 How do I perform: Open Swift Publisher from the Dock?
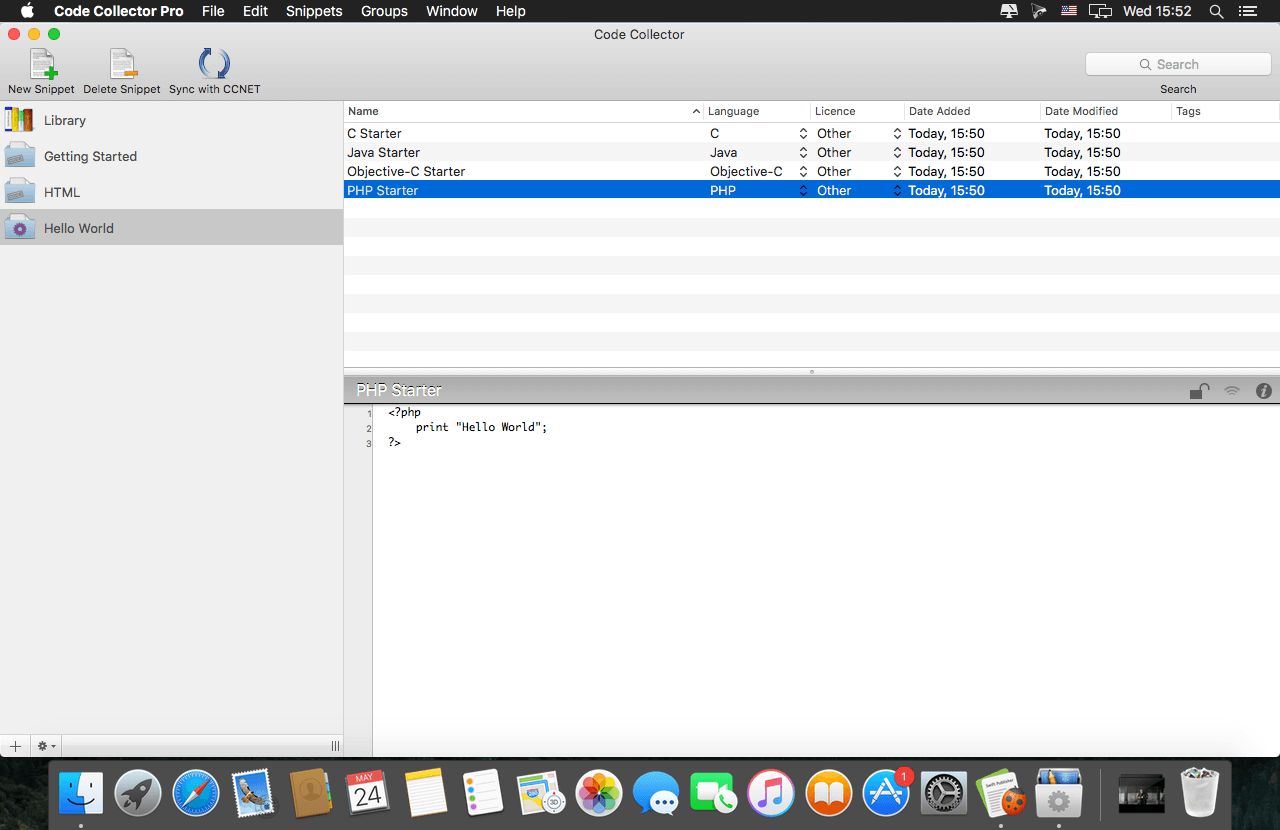pyautogui.click(x=1001, y=794)
